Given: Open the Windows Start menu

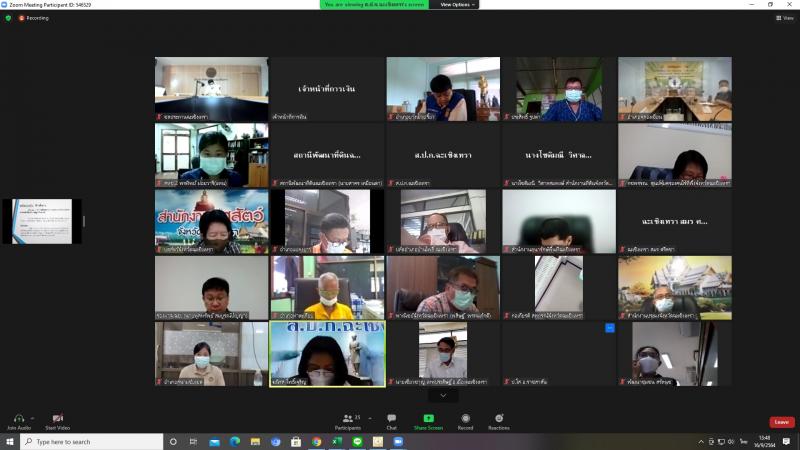Looking at the screenshot, I should tap(10, 441).
